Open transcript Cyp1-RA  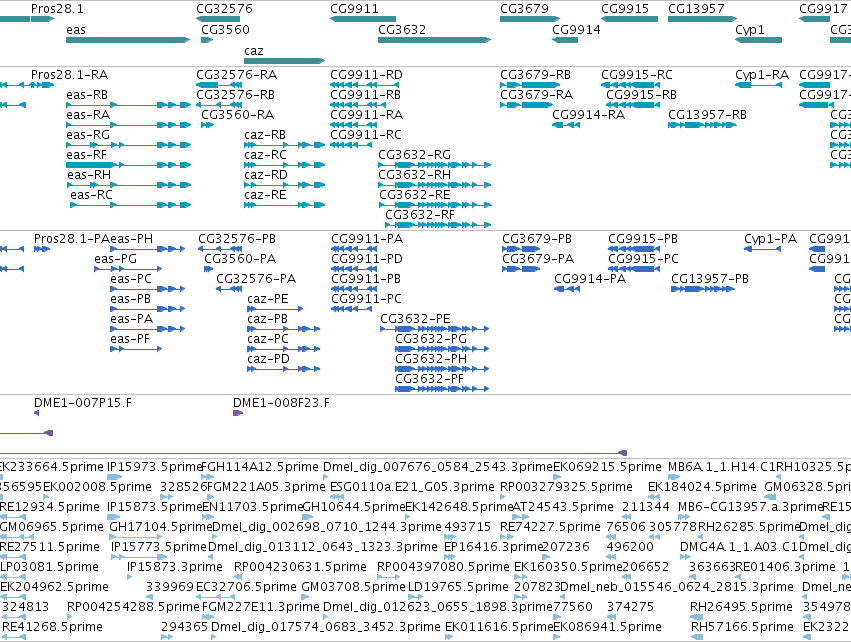tap(762, 74)
